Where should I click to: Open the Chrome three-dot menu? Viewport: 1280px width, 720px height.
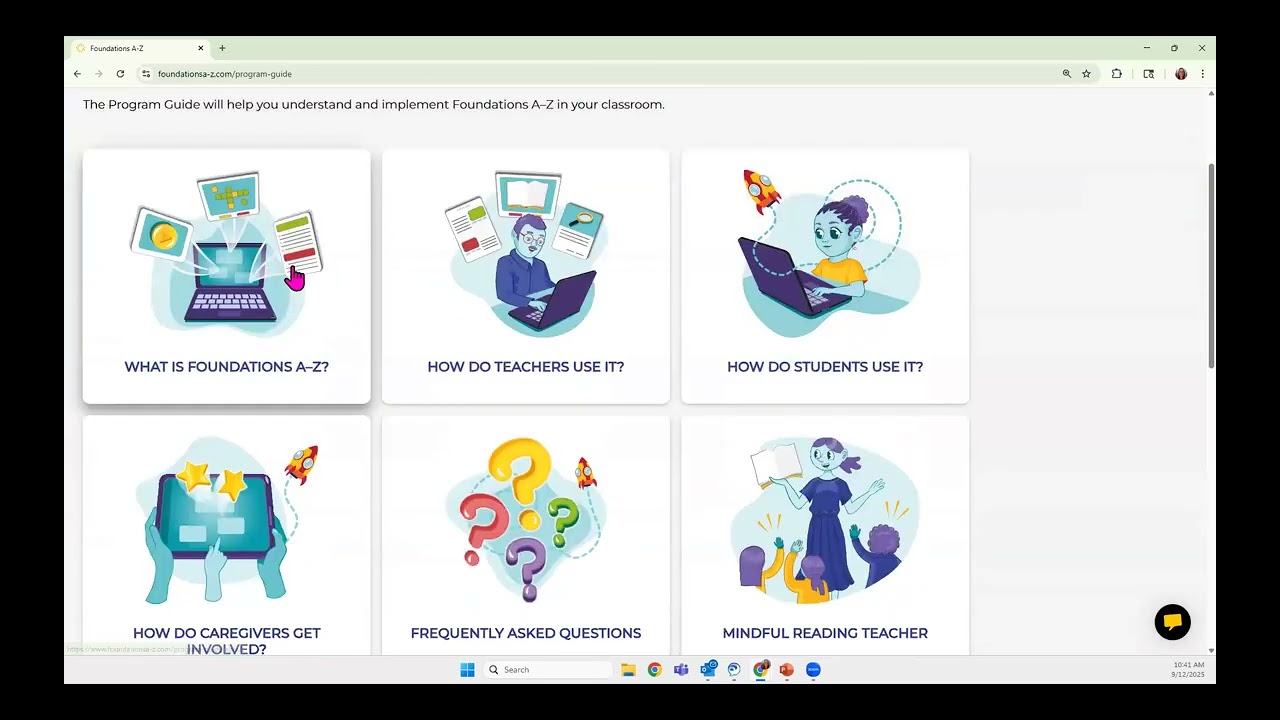[1202, 74]
